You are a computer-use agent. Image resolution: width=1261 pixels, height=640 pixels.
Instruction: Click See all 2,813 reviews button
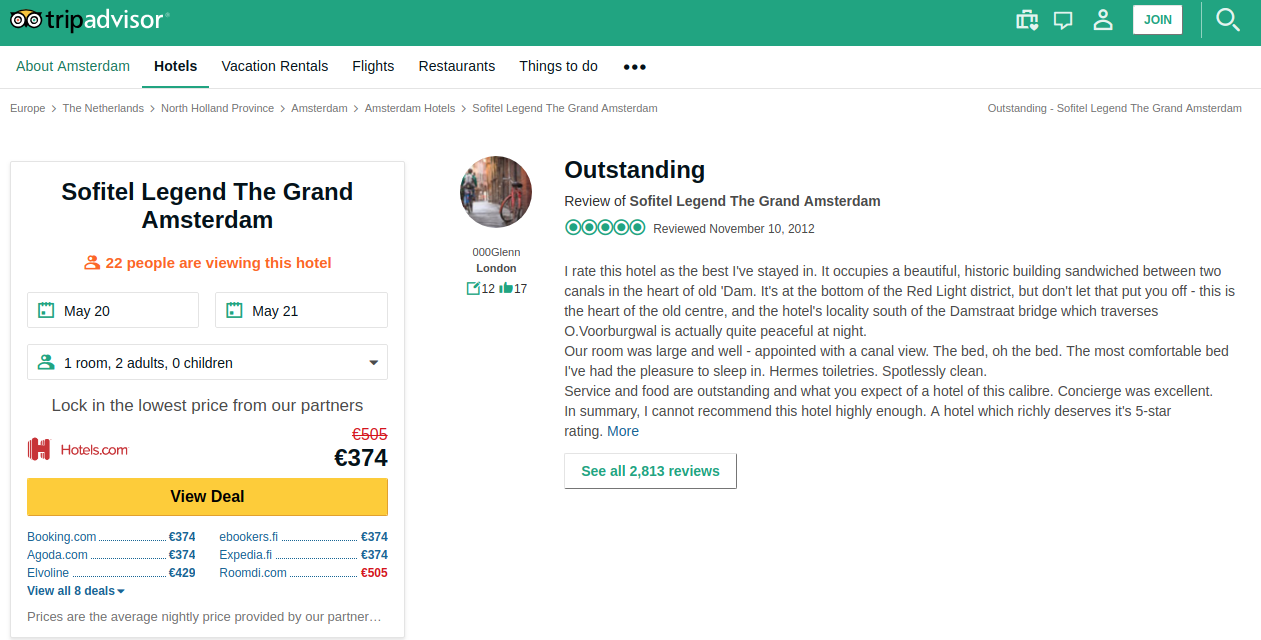(x=651, y=471)
